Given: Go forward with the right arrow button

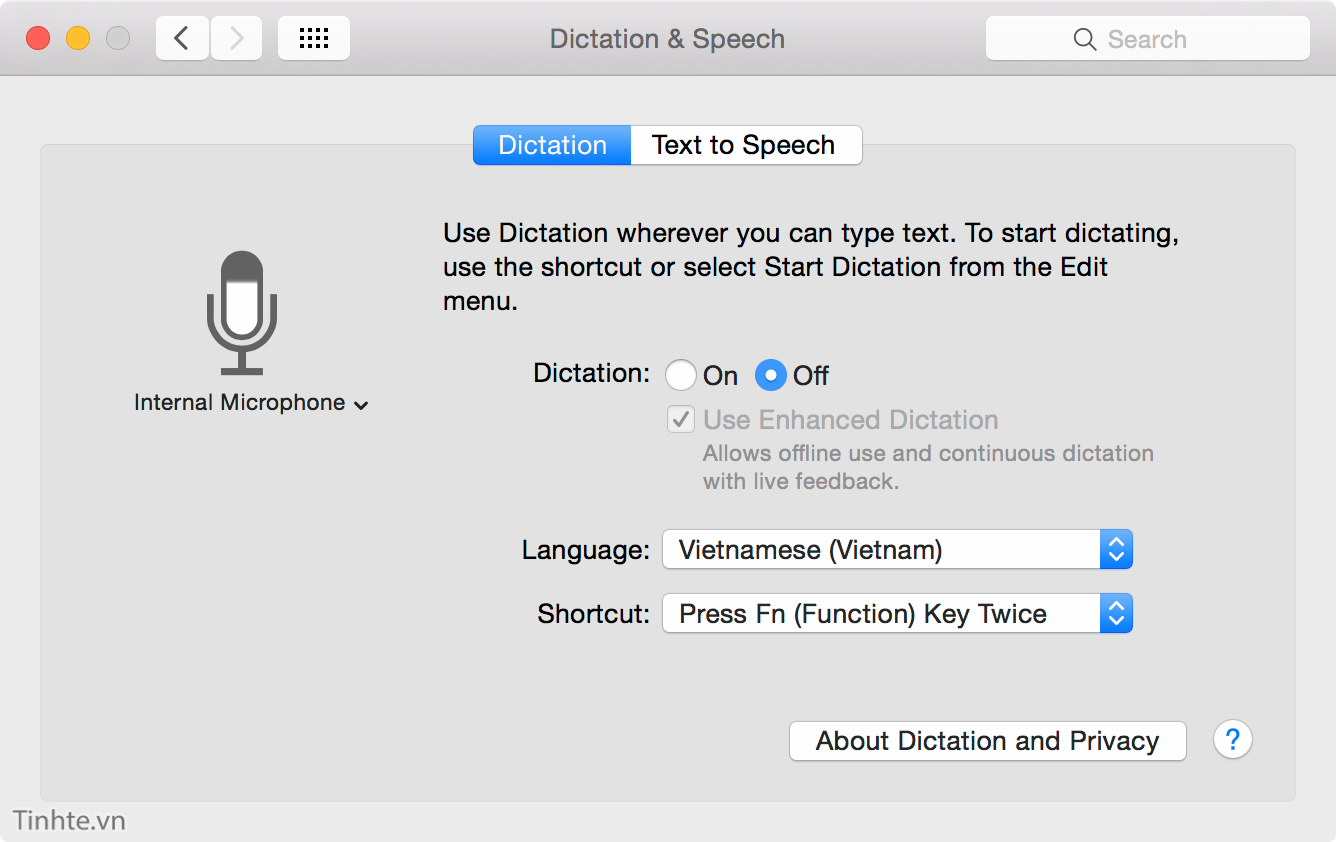Looking at the screenshot, I should [236, 39].
